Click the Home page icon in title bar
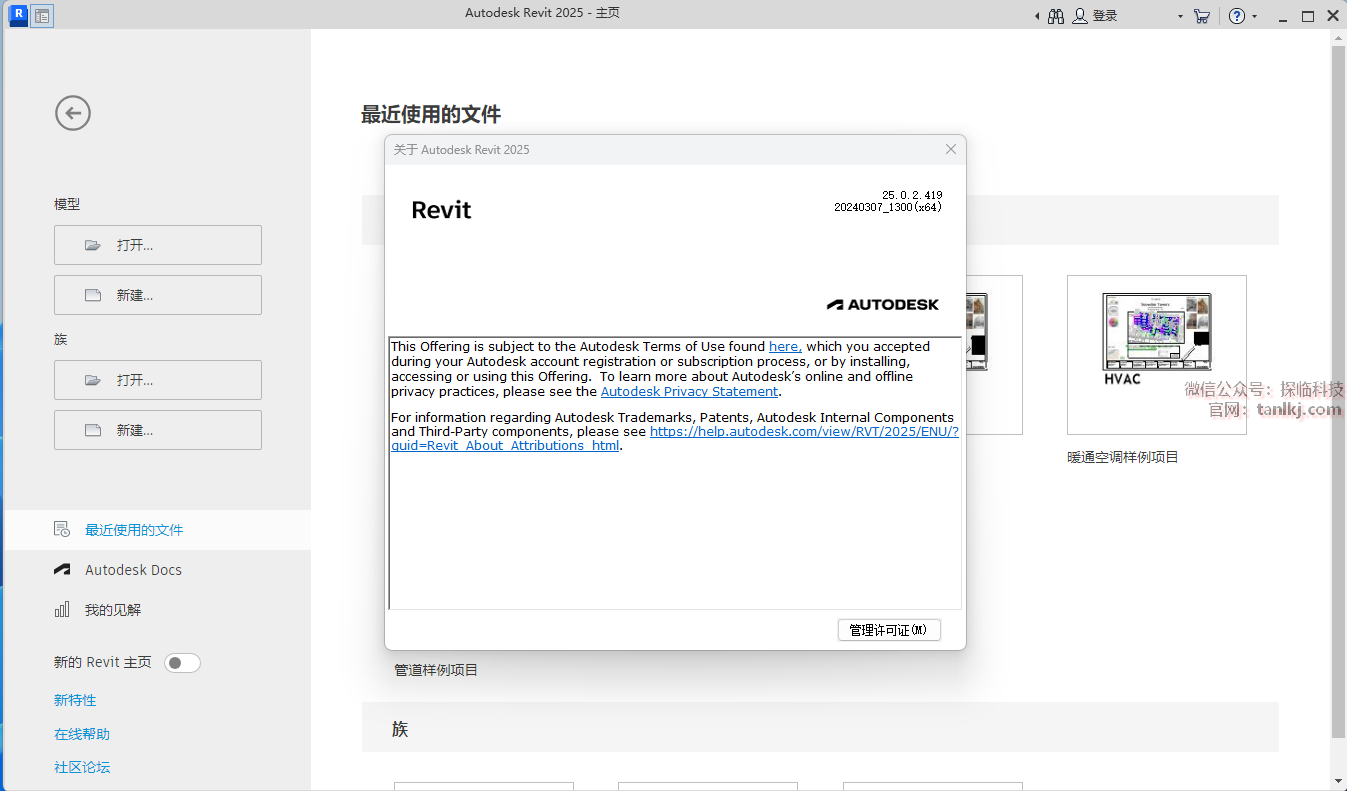1347x791 pixels. pyautogui.click(x=42, y=16)
